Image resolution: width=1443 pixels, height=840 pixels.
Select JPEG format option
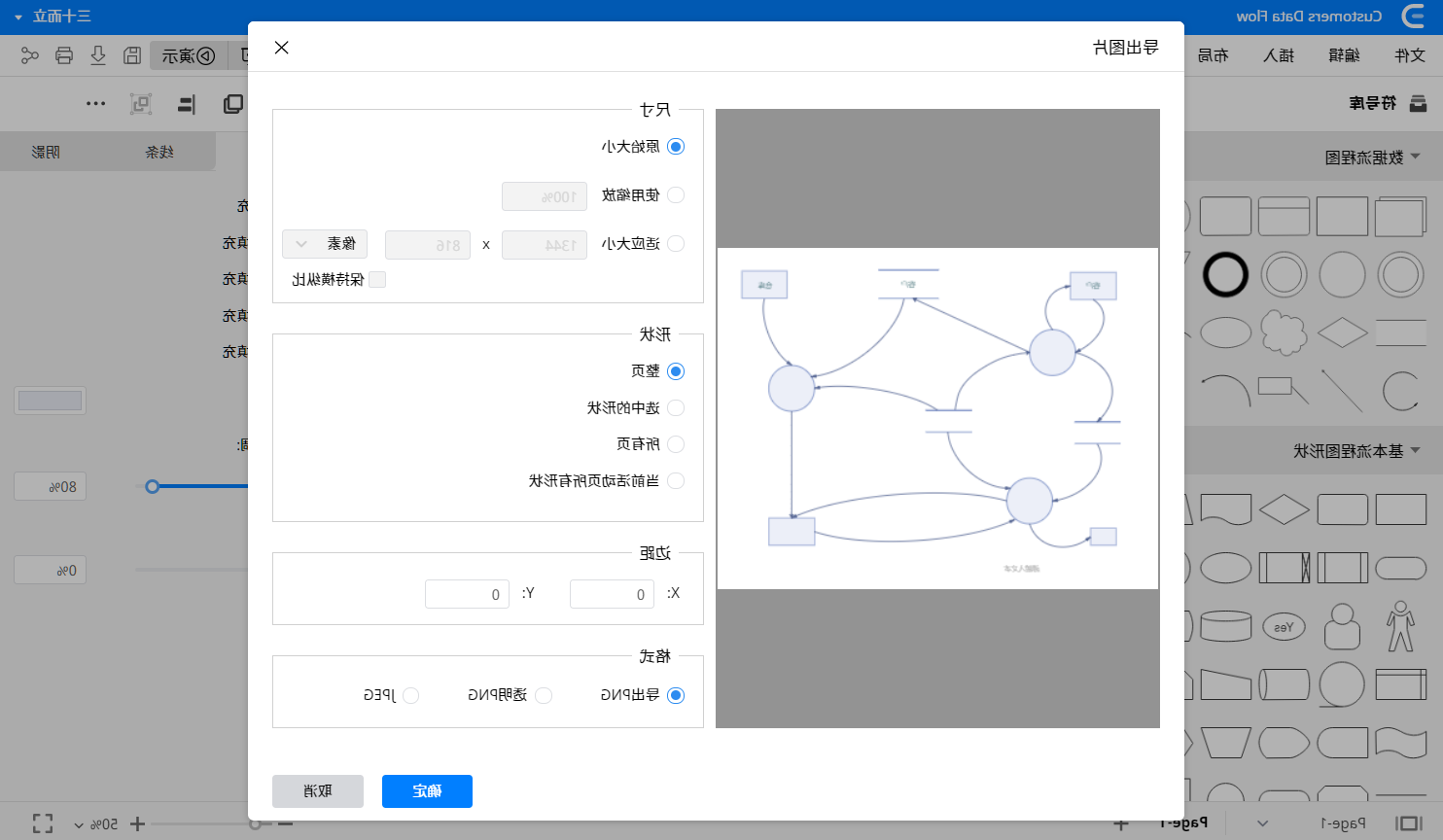click(x=410, y=695)
